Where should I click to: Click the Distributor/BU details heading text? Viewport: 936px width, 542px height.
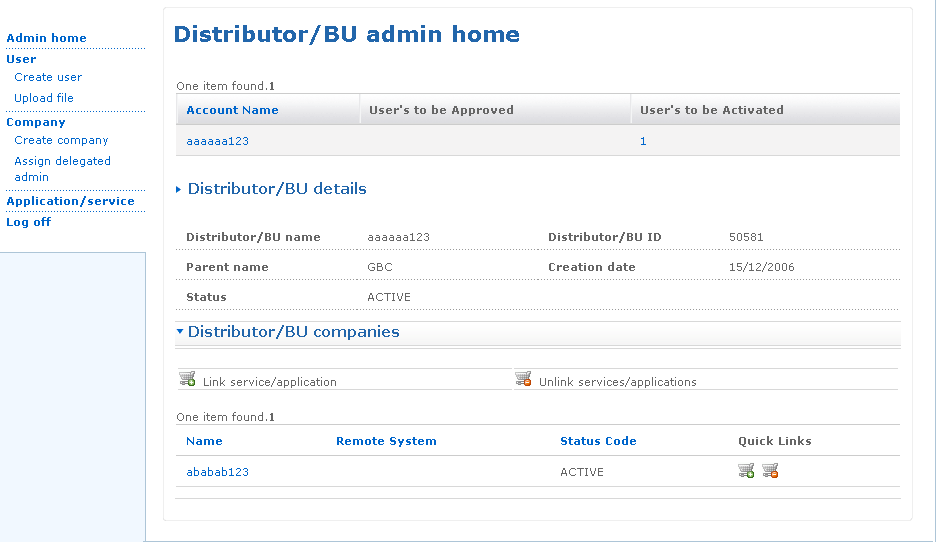[277, 189]
